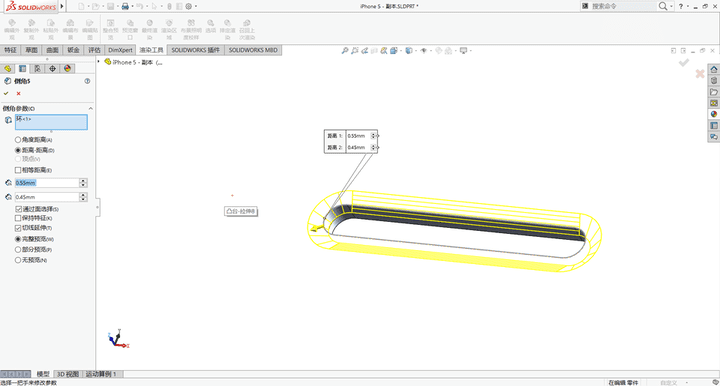Open the Print dropdown arrow
The height and width of the screenshot is (386, 720).
pyautogui.click(x=132, y=6)
